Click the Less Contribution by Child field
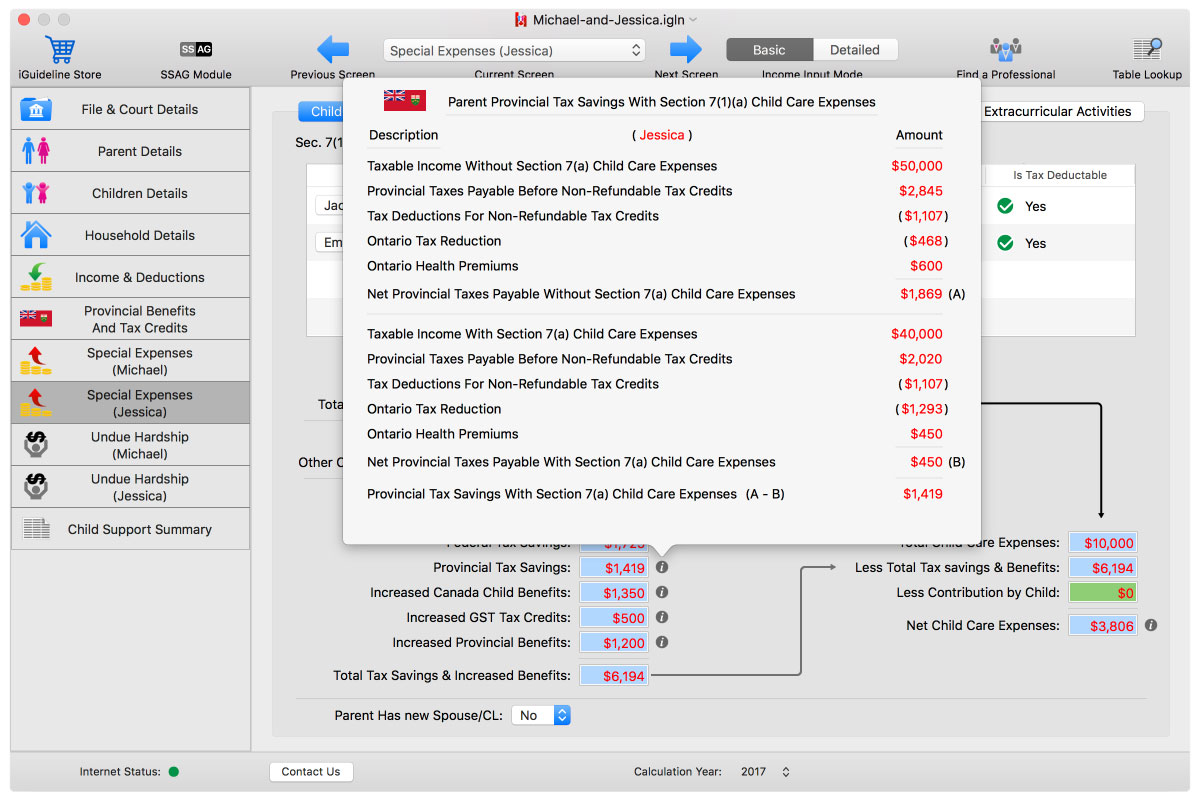This screenshot has height=800, width=1200. coord(1102,592)
